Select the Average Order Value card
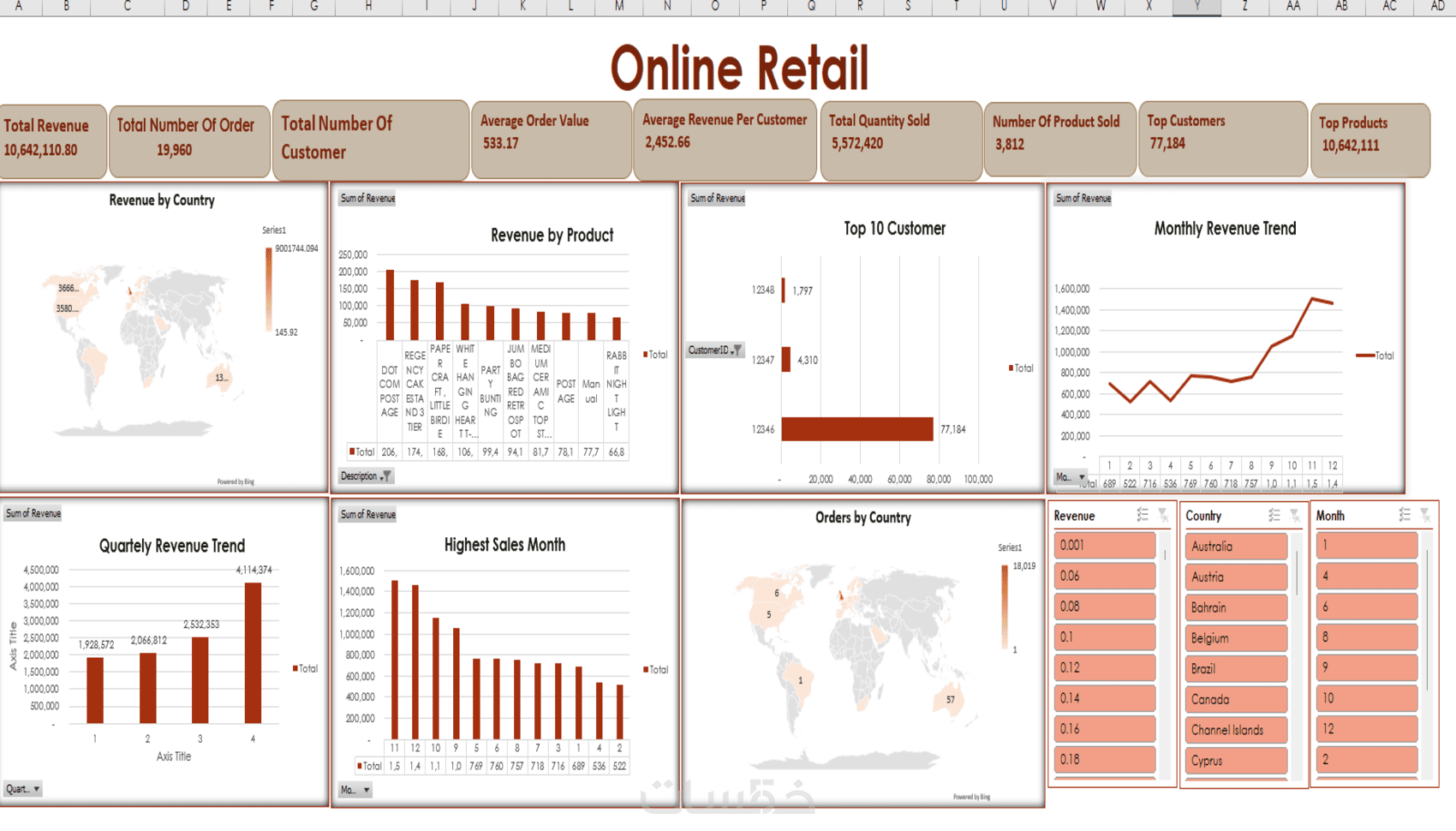1456x831 pixels. [552, 139]
